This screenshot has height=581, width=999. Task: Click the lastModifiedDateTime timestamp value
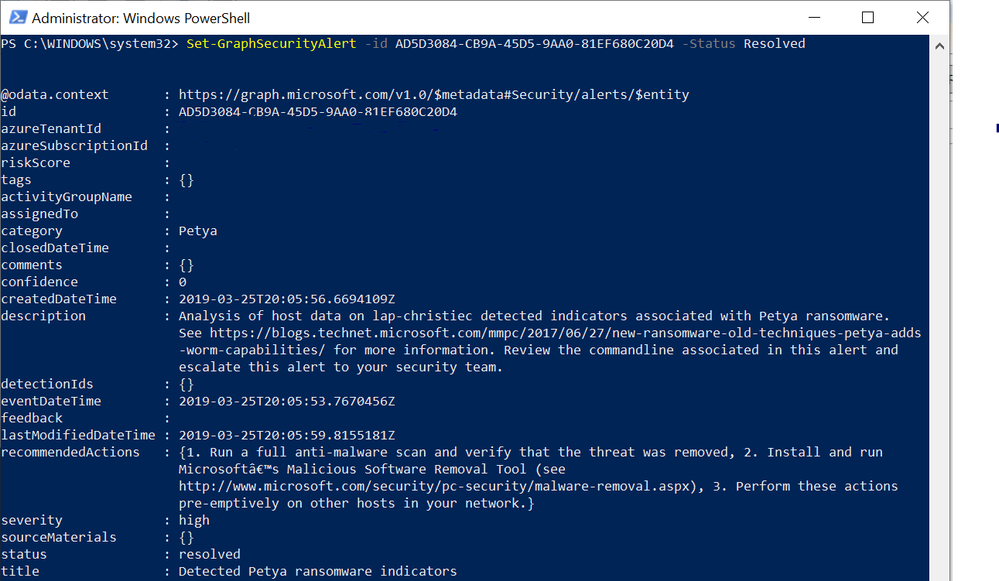pos(286,435)
